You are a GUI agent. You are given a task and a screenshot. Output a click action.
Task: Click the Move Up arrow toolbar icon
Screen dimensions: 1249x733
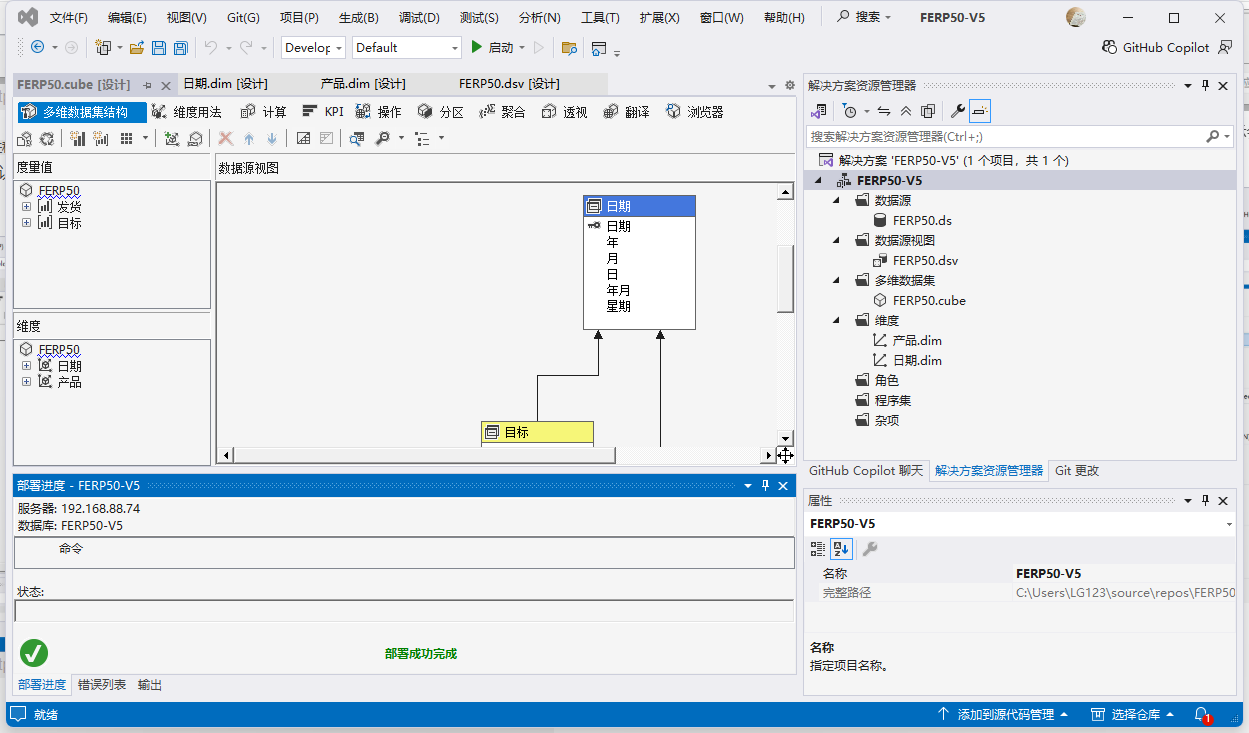coord(249,139)
